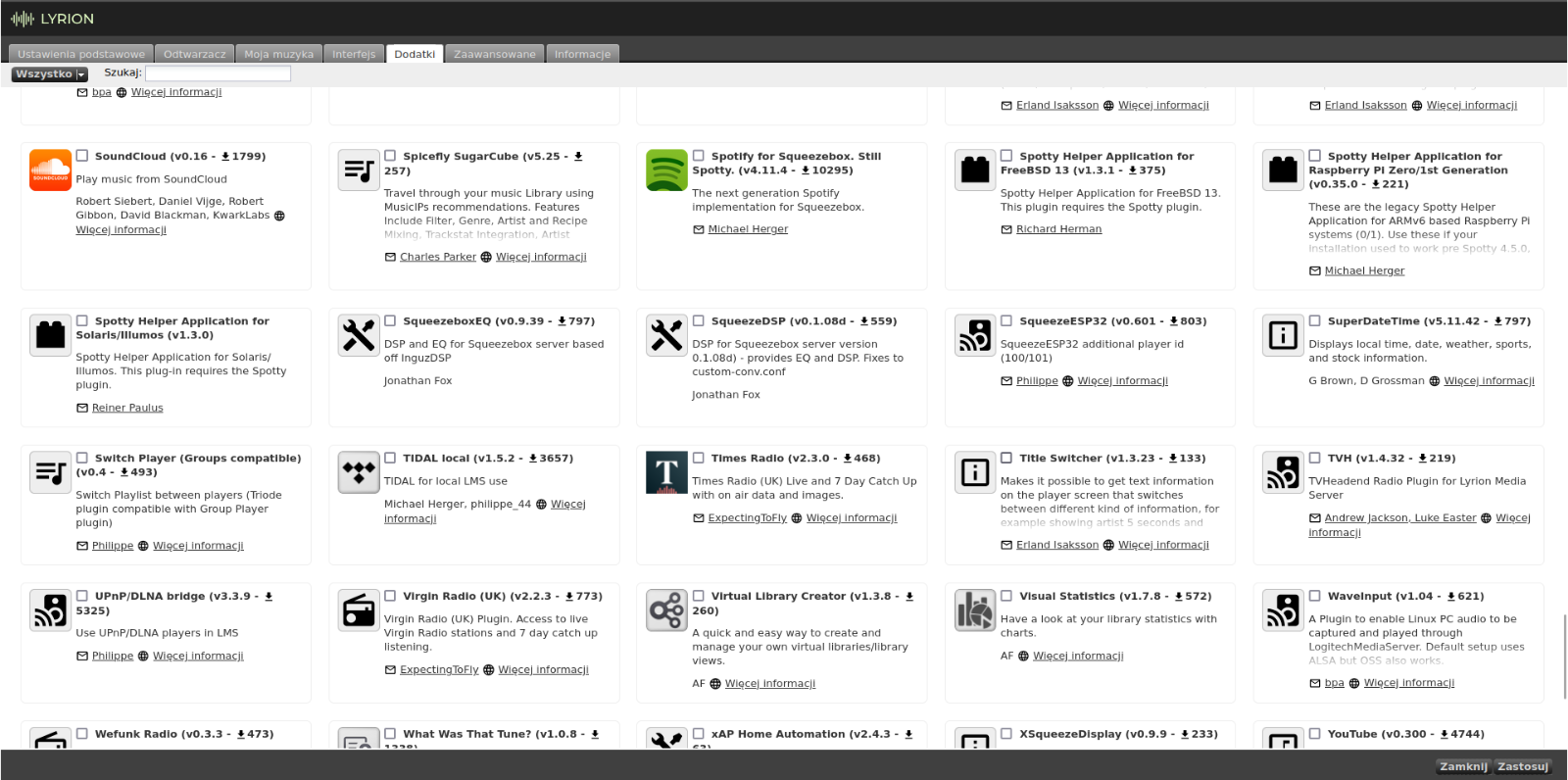Viewport: 1568px width, 780px height.
Task: Click the Times Radio T icon
Action: (666, 472)
